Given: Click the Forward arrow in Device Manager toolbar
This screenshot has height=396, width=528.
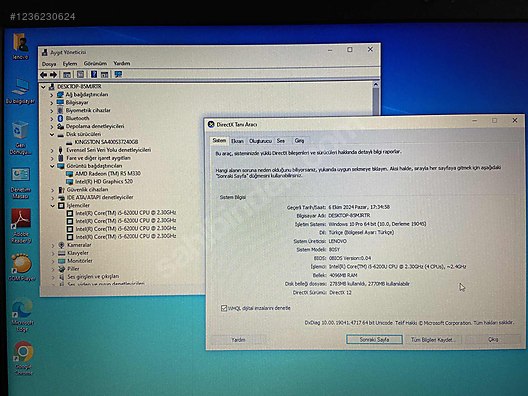Looking at the screenshot, I should click(x=53, y=75).
